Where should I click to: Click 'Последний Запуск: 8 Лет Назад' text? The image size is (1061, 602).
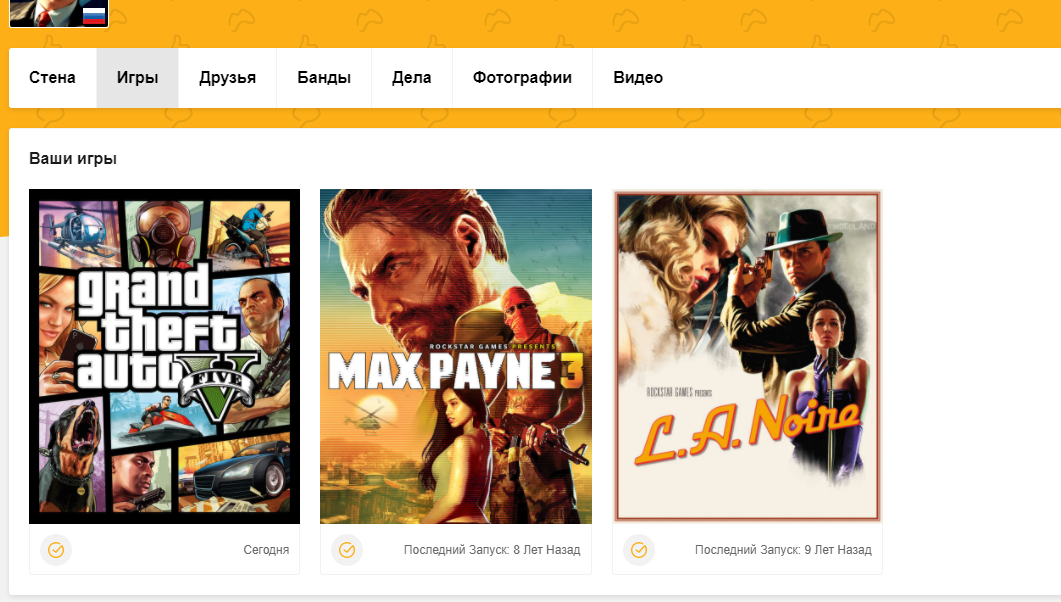point(491,550)
